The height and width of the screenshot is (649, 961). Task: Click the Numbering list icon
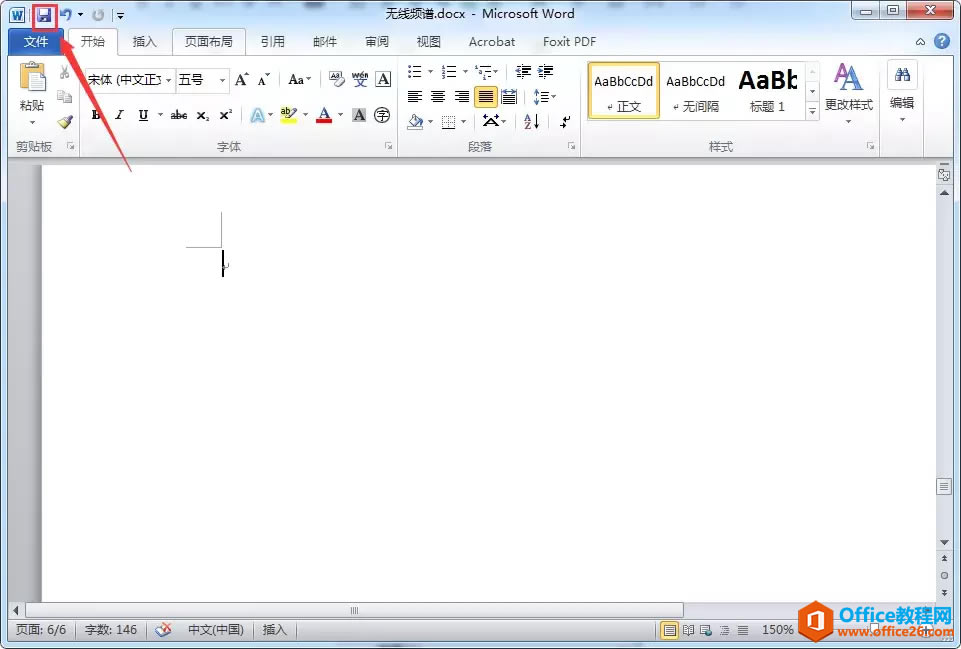point(449,72)
